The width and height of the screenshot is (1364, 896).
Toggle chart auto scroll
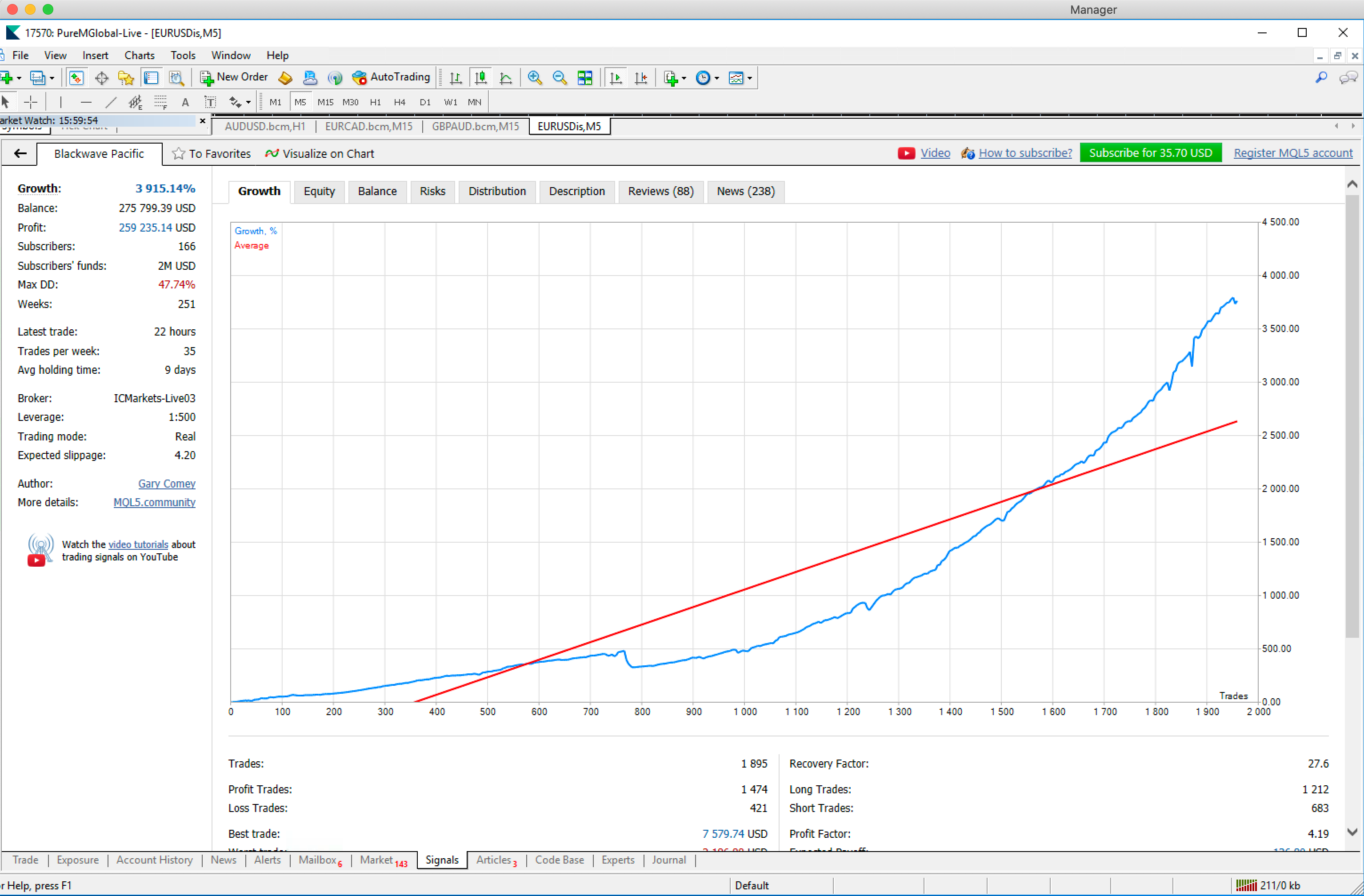pos(616,78)
